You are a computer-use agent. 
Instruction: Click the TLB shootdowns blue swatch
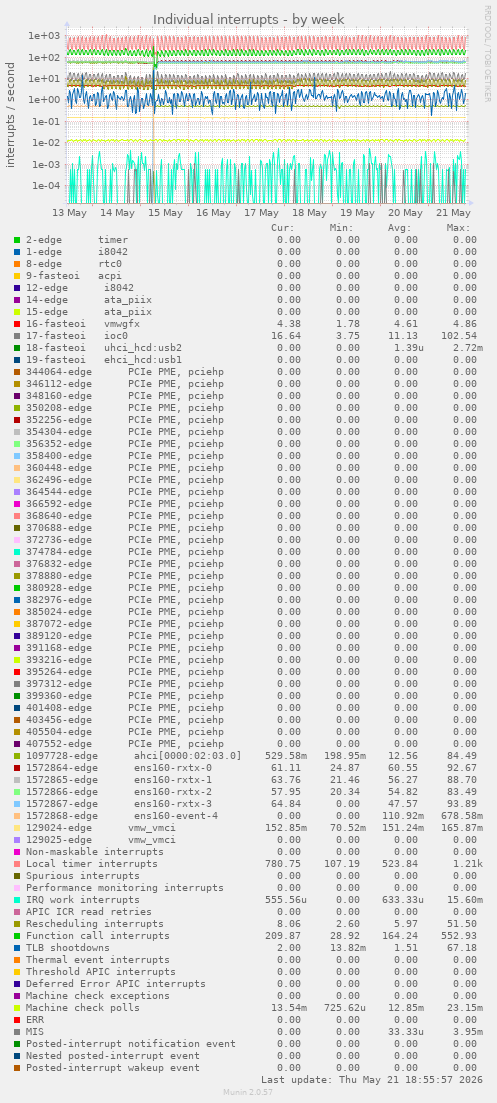coord(17,947)
